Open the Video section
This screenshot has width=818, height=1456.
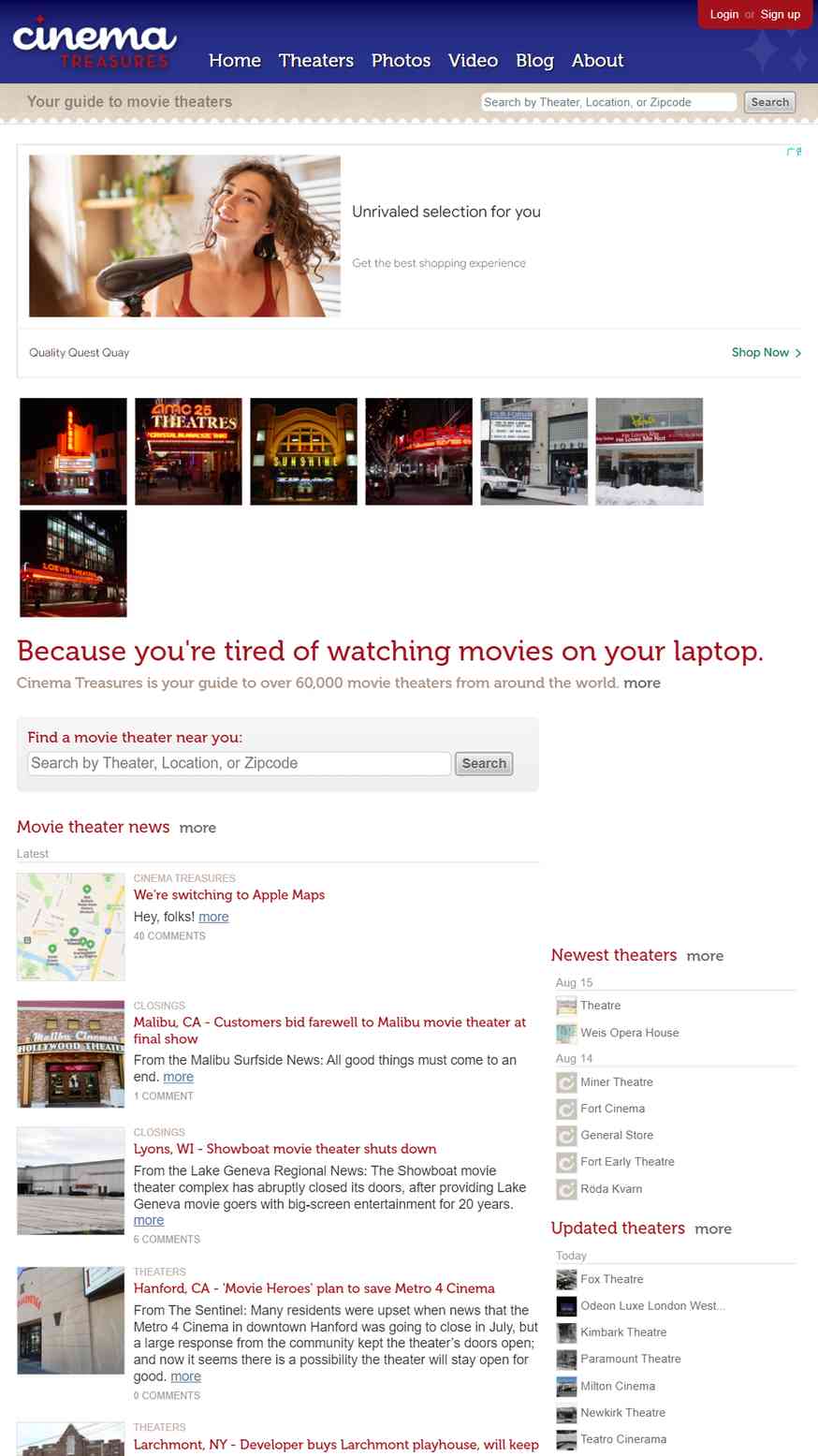click(x=473, y=61)
